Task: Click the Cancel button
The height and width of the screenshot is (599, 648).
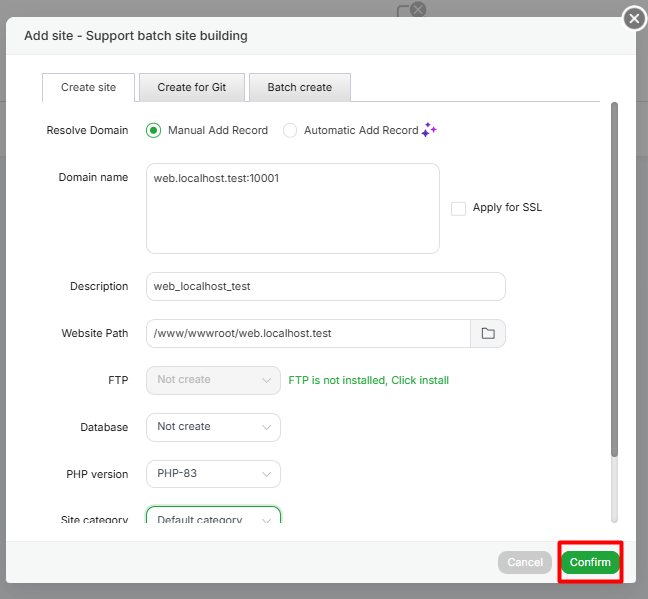Action: [524, 563]
